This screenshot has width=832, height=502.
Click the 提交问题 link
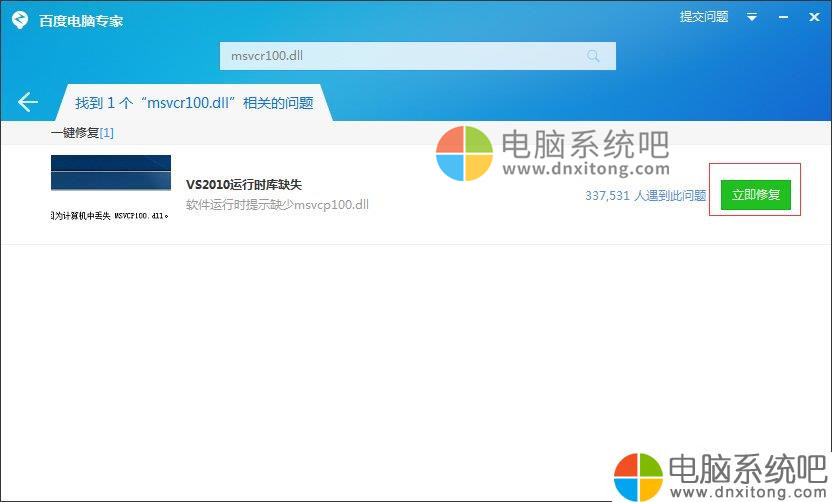pos(704,17)
